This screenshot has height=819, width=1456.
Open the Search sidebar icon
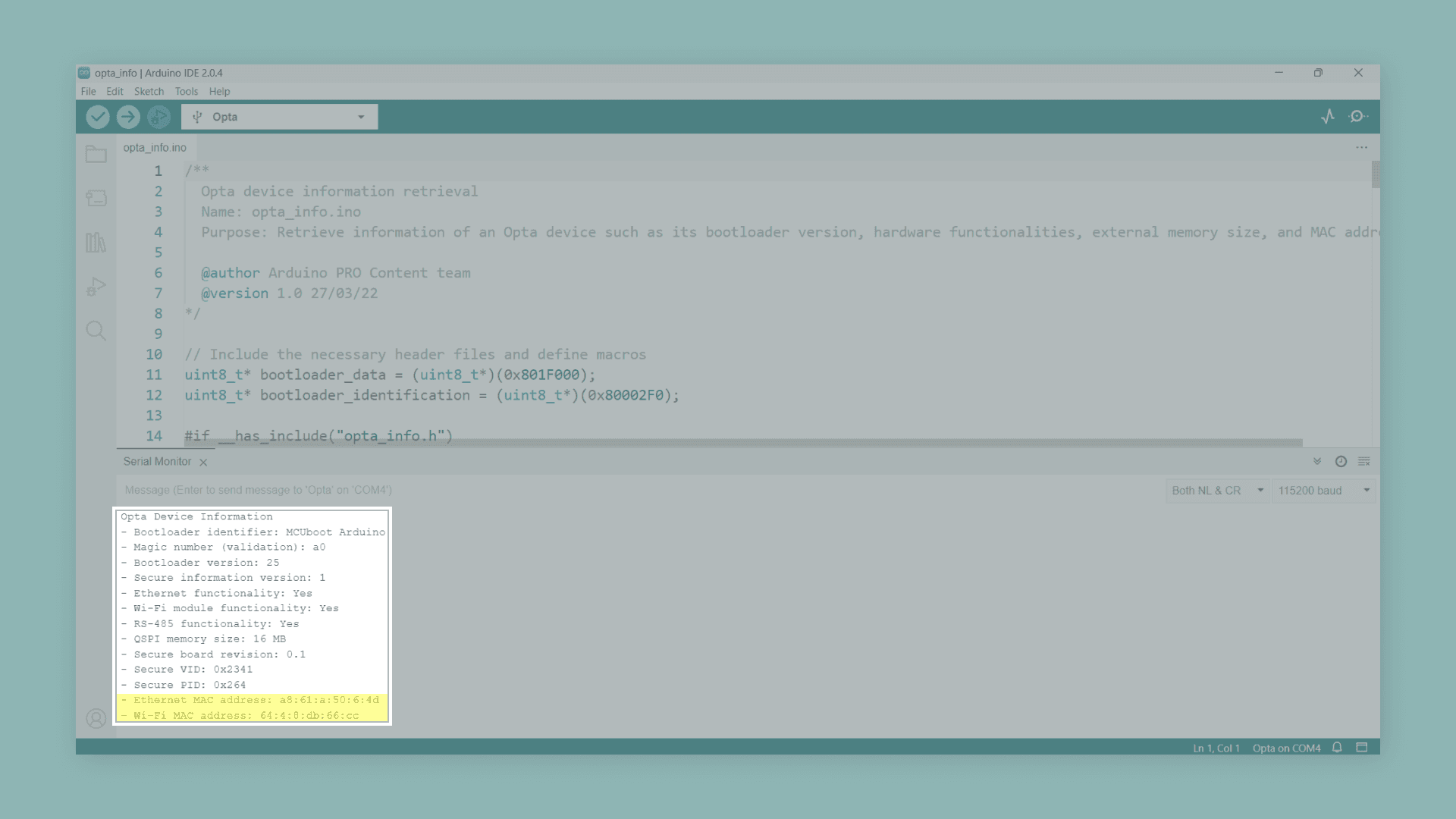[x=96, y=331]
